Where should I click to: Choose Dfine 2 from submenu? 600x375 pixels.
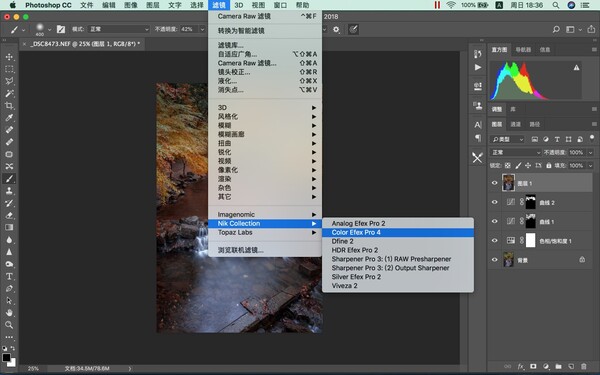point(398,241)
